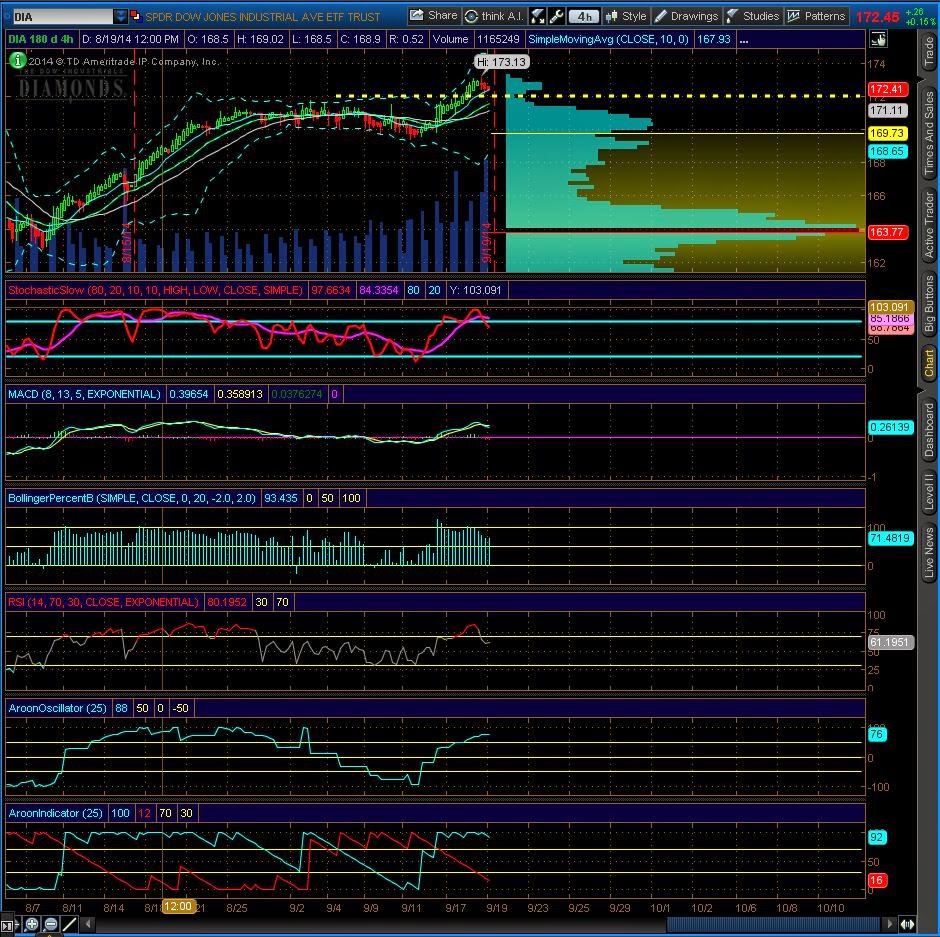Select the AroonOscillator (25) study label
The image size is (940, 937).
(57, 708)
